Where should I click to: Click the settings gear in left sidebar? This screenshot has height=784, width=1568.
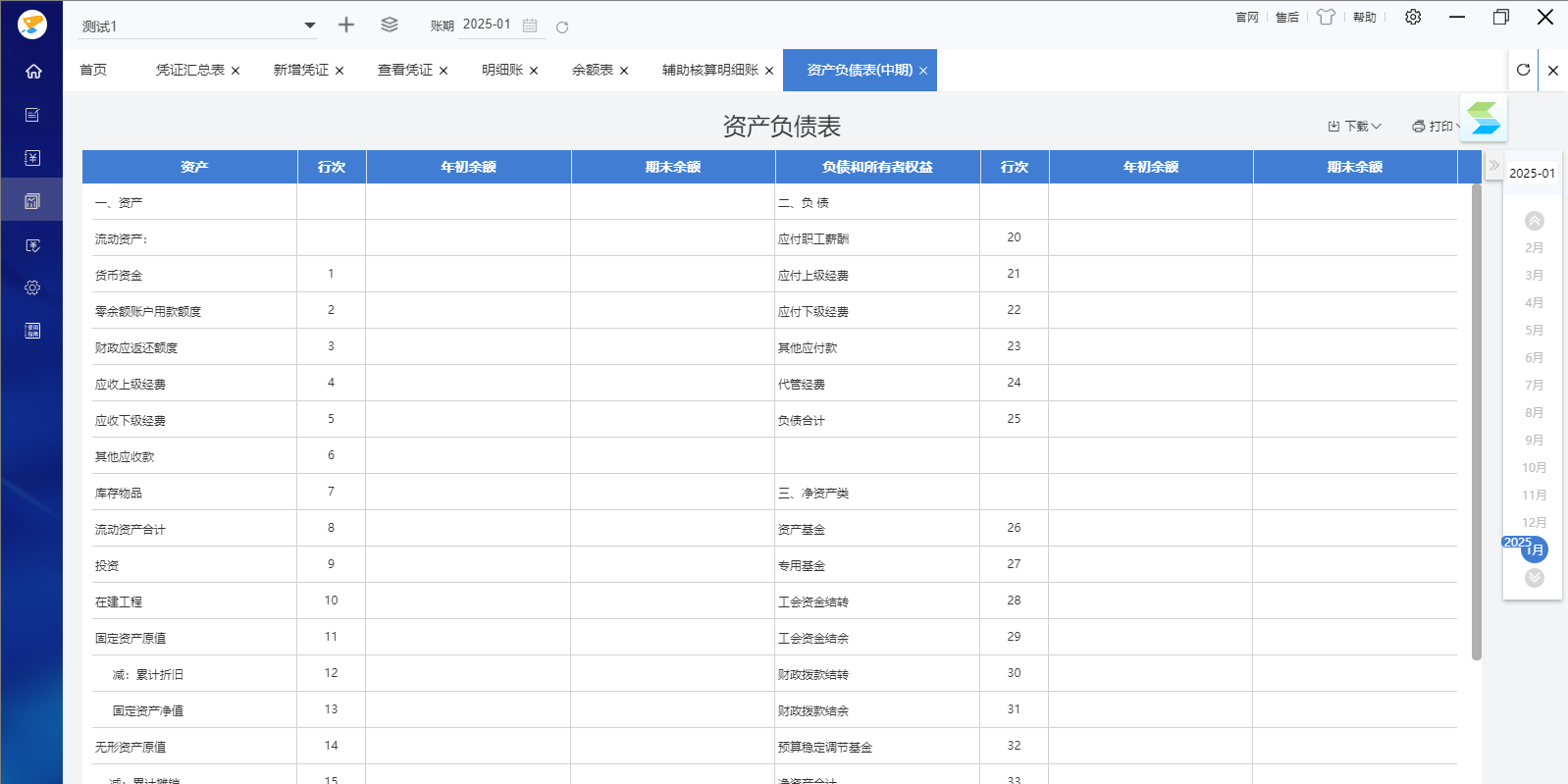pos(32,287)
